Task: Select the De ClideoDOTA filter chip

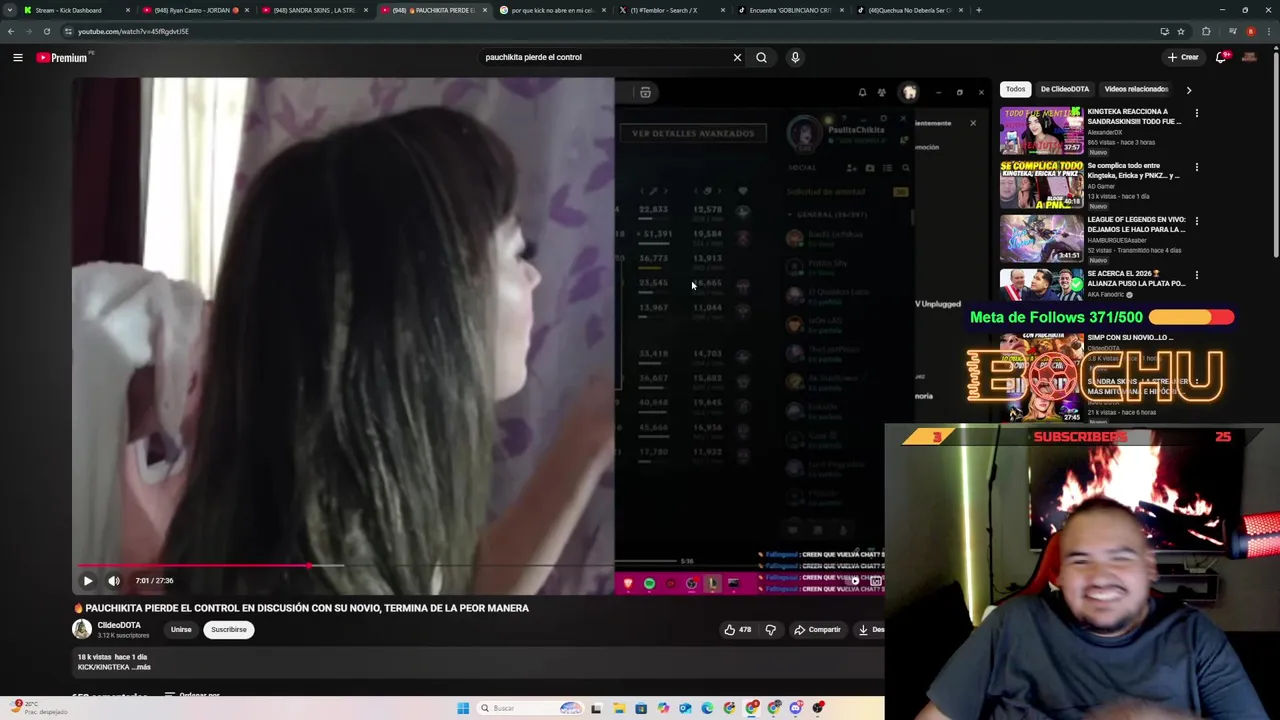Action: pos(1065,89)
